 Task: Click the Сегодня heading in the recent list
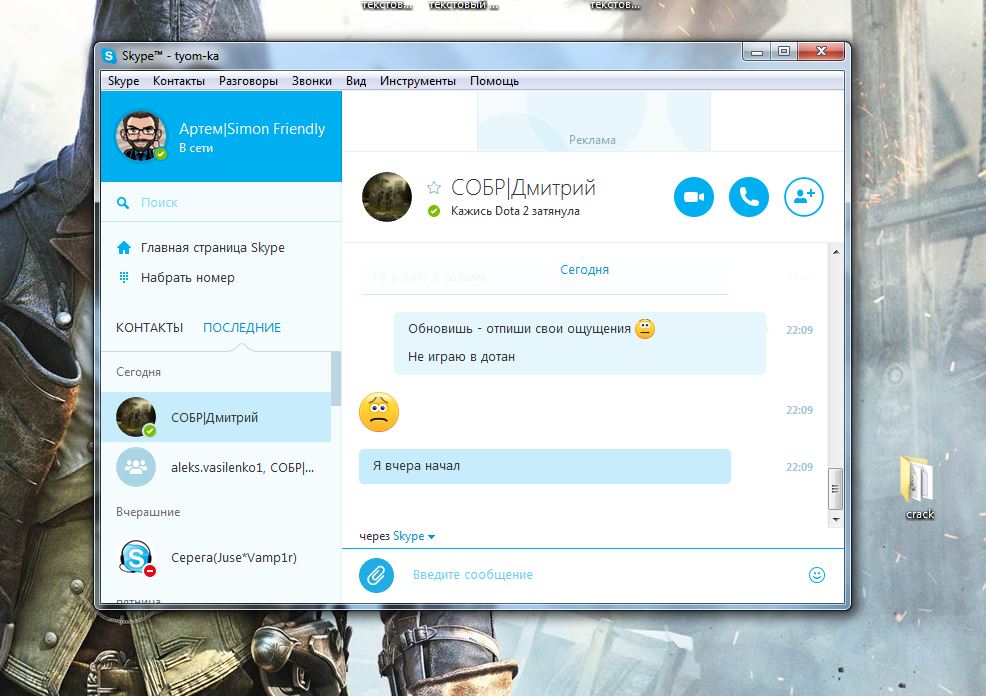pos(138,372)
